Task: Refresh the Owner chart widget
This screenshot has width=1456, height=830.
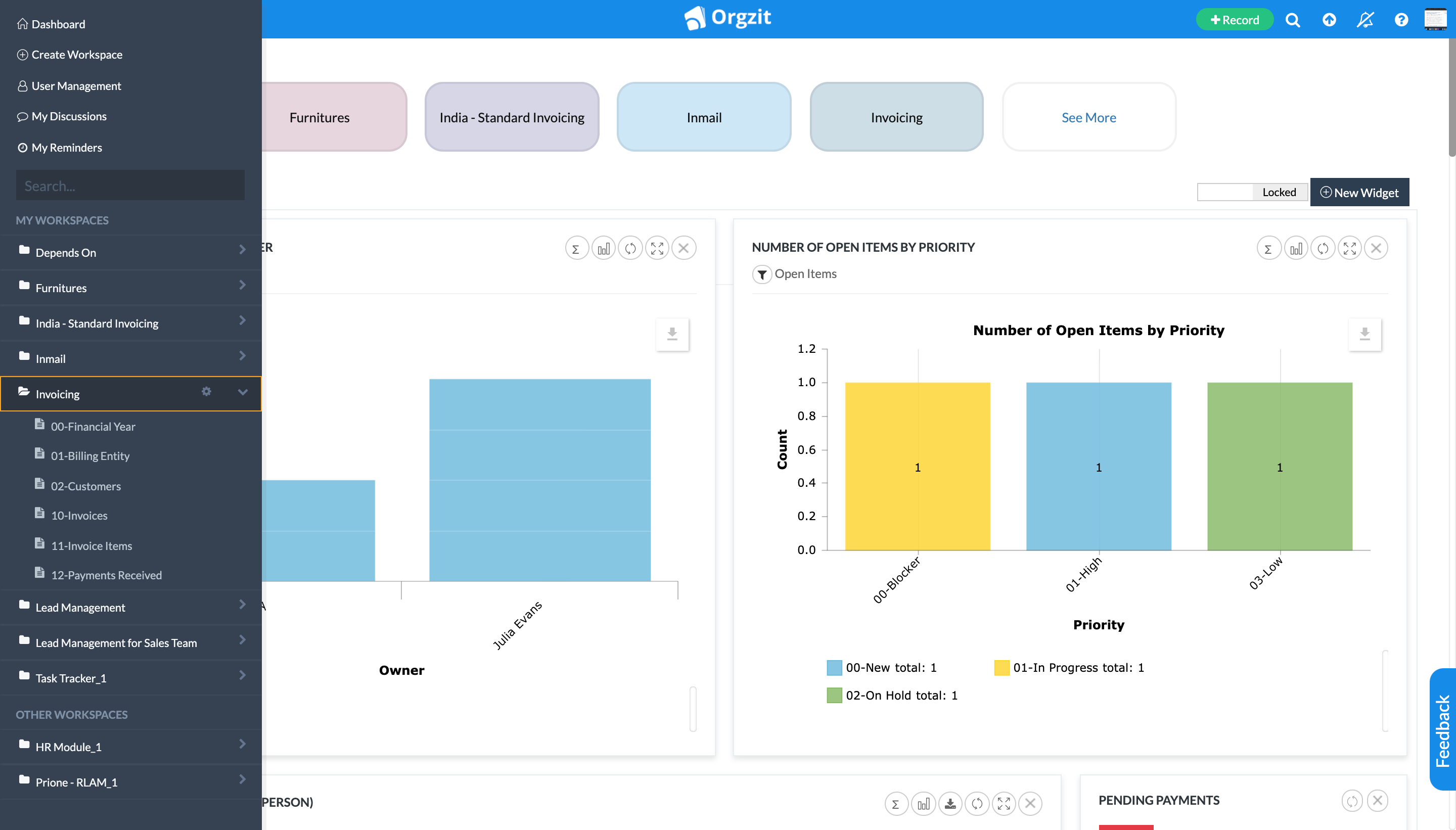Action: point(630,248)
